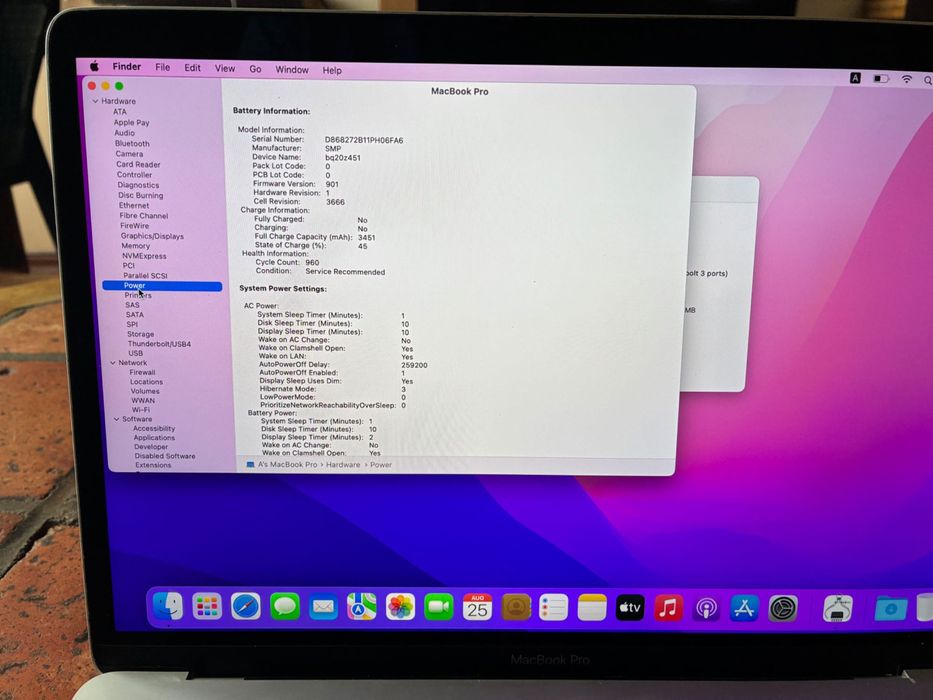Open Mail app from the Dock
The image size is (933, 700).
click(323, 607)
